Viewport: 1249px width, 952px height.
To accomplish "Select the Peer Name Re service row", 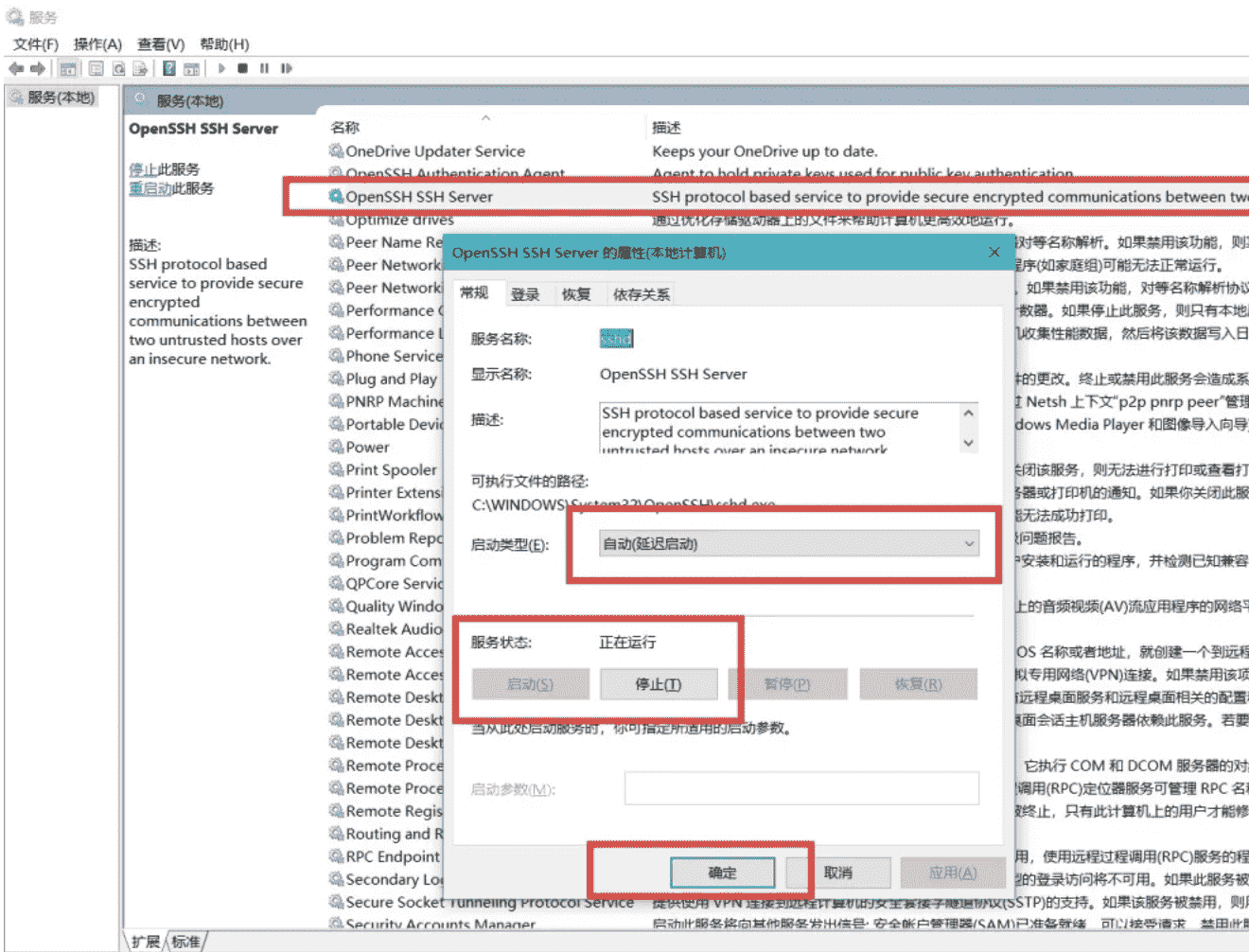I will pos(386,242).
